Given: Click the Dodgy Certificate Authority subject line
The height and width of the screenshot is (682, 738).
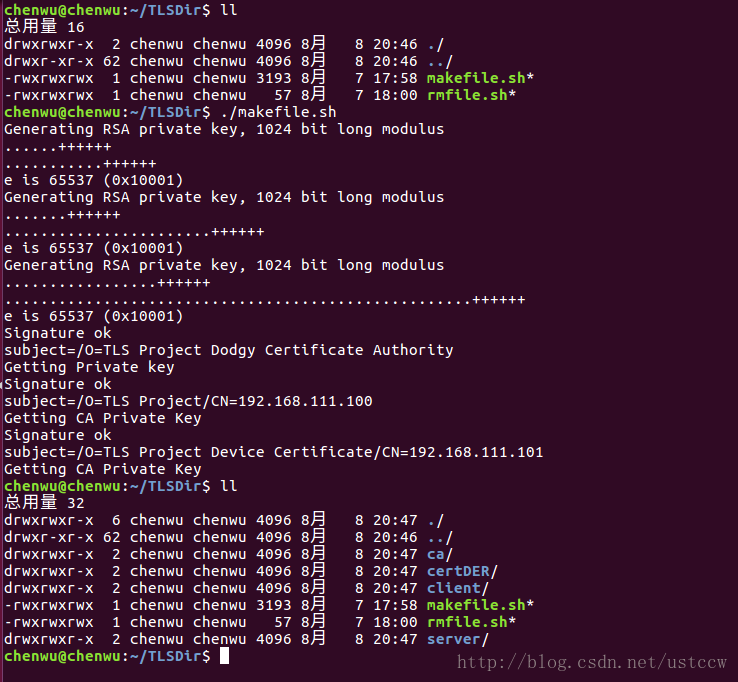Looking at the screenshot, I should coord(228,350).
